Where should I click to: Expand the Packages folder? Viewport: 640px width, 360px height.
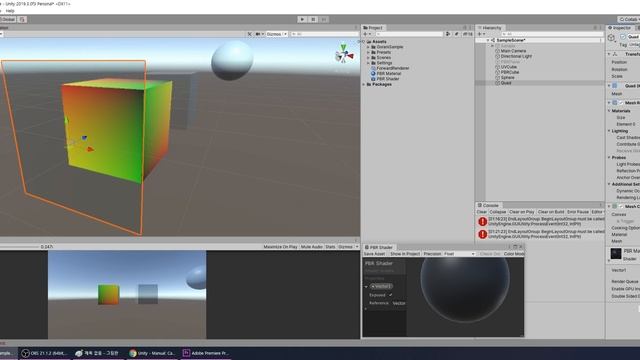click(364, 84)
